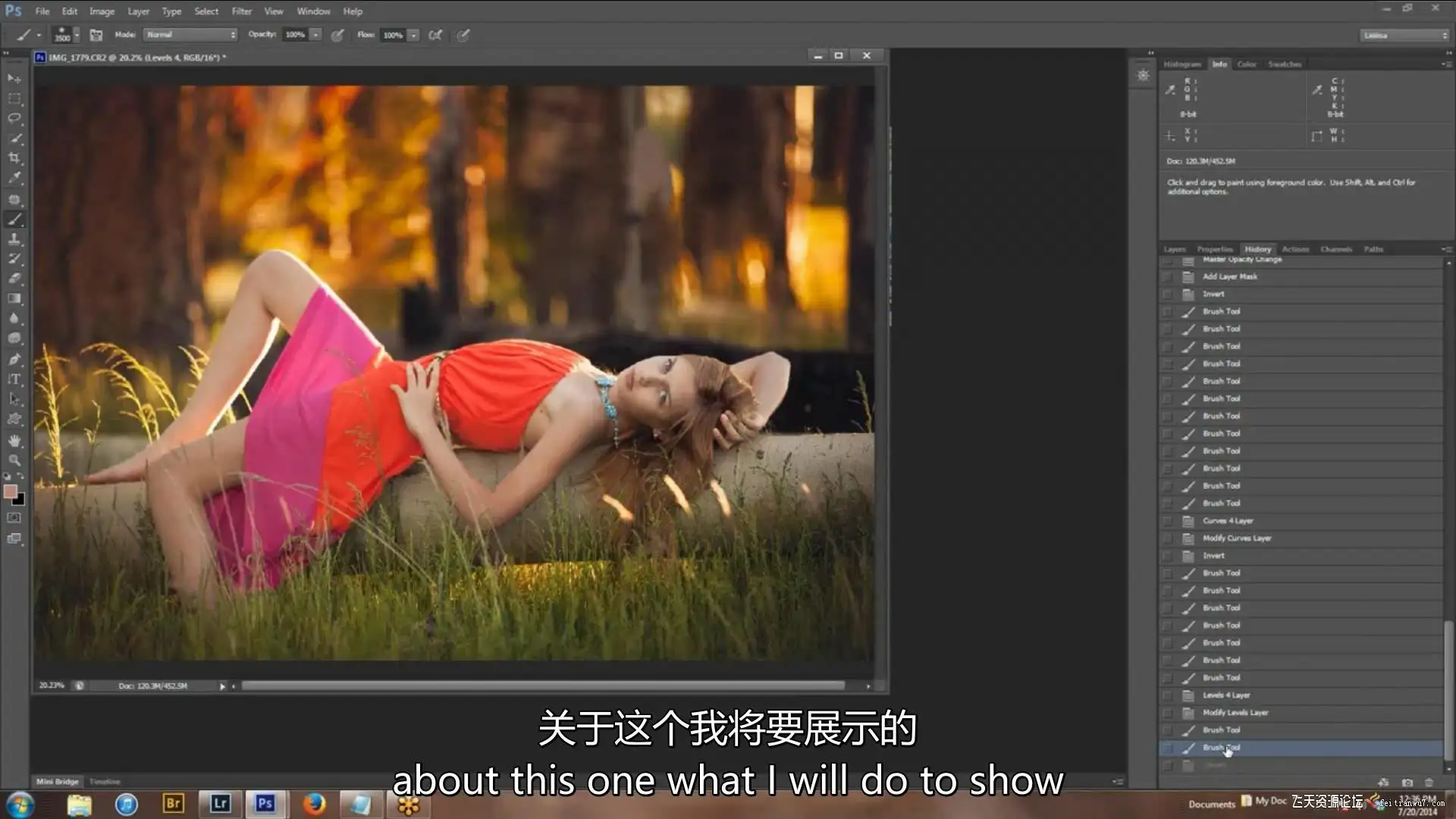Select the Eyedropper tool
Image resolution: width=1456 pixels, height=819 pixels.
pyautogui.click(x=14, y=178)
